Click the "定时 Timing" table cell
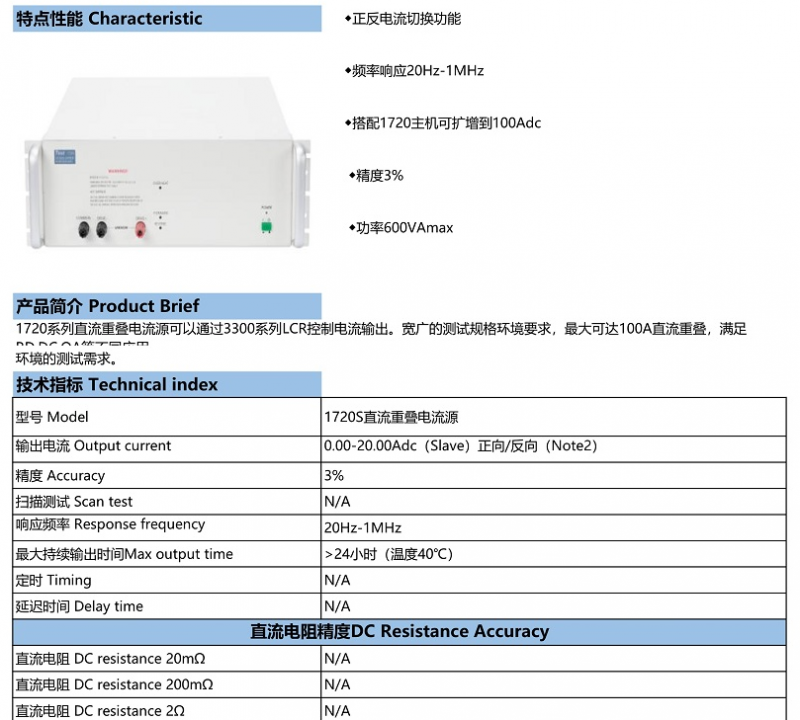800x720 pixels. point(167,580)
